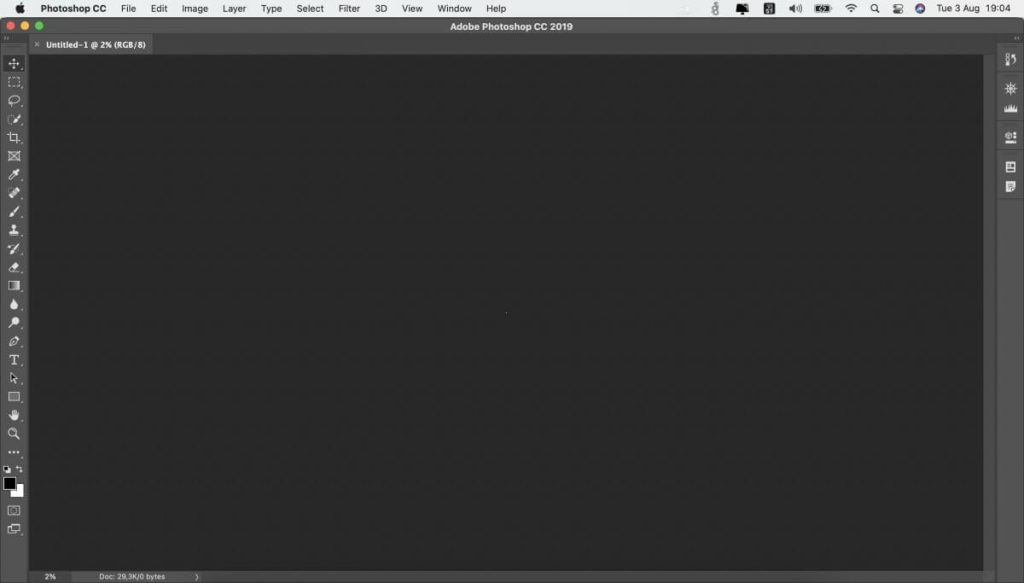
Task: Select the Frame tool
Action: pyautogui.click(x=14, y=156)
